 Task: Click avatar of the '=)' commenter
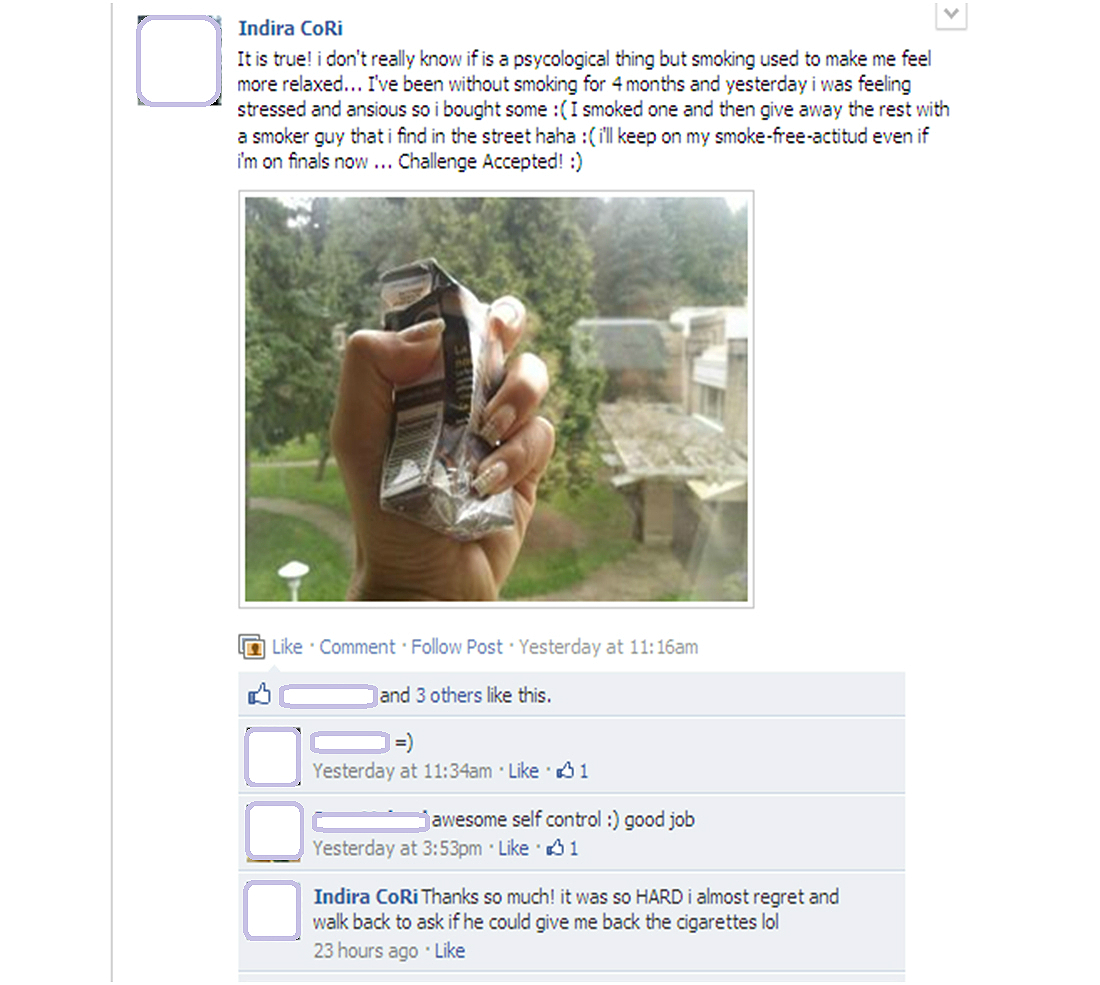tap(273, 756)
